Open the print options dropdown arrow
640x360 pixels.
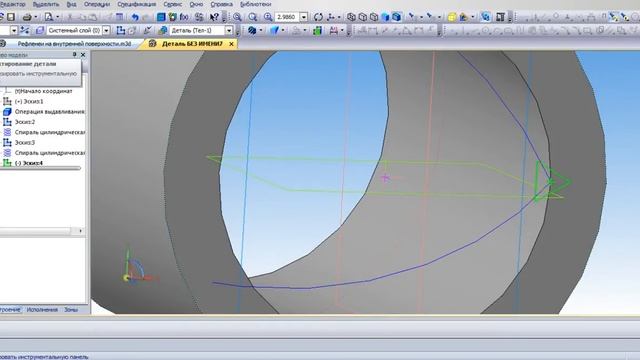pos(36,17)
